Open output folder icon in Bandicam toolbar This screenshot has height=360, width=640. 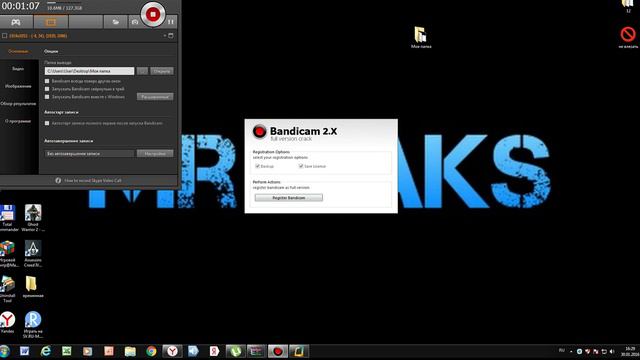coord(116,22)
